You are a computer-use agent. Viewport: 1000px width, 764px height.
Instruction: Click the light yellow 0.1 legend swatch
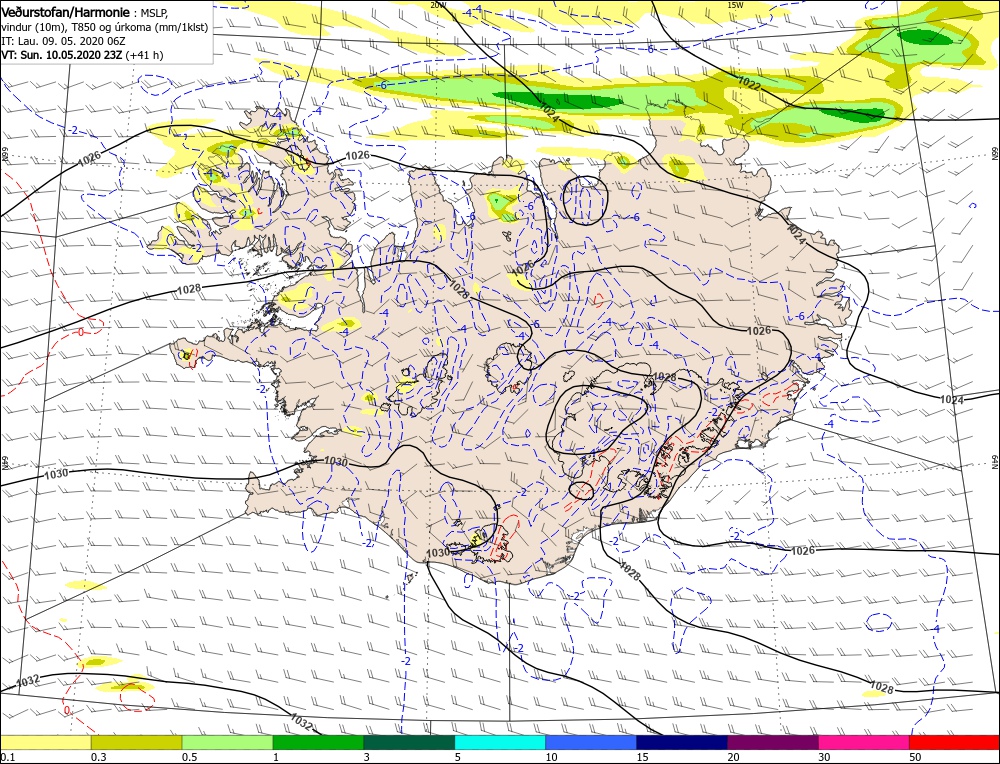[46, 742]
